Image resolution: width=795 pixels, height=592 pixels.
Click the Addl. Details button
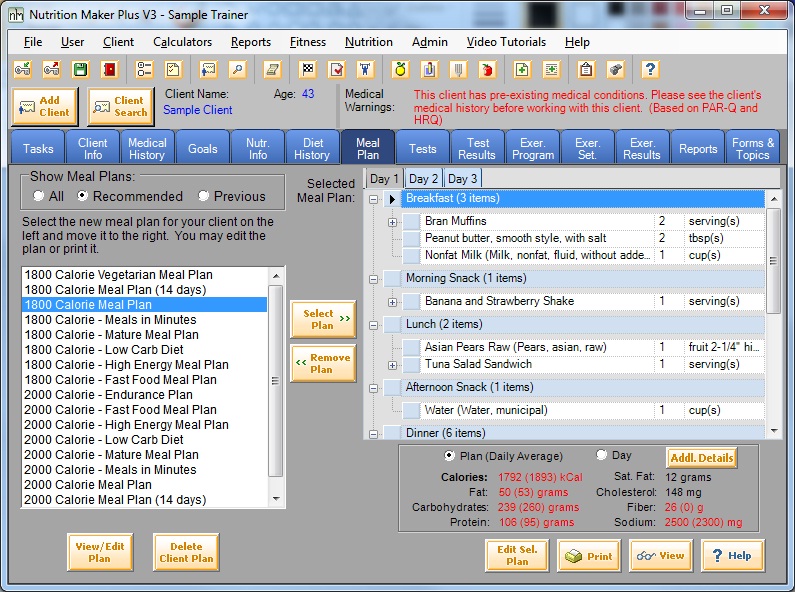pos(702,458)
